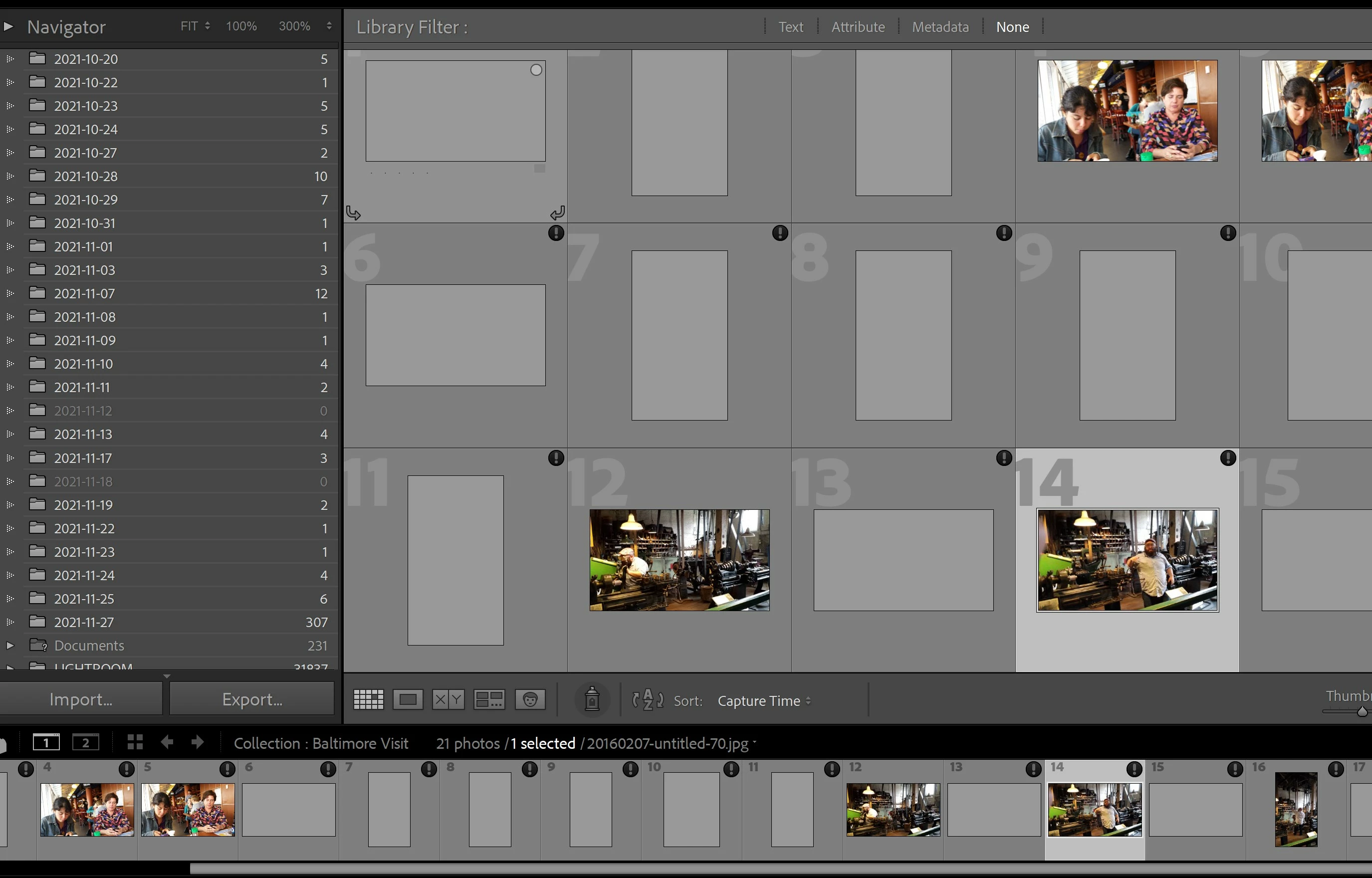The height and width of the screenshot is (878, 1372).
Task: Open People view face icon
Action: [x=530, y=699]
